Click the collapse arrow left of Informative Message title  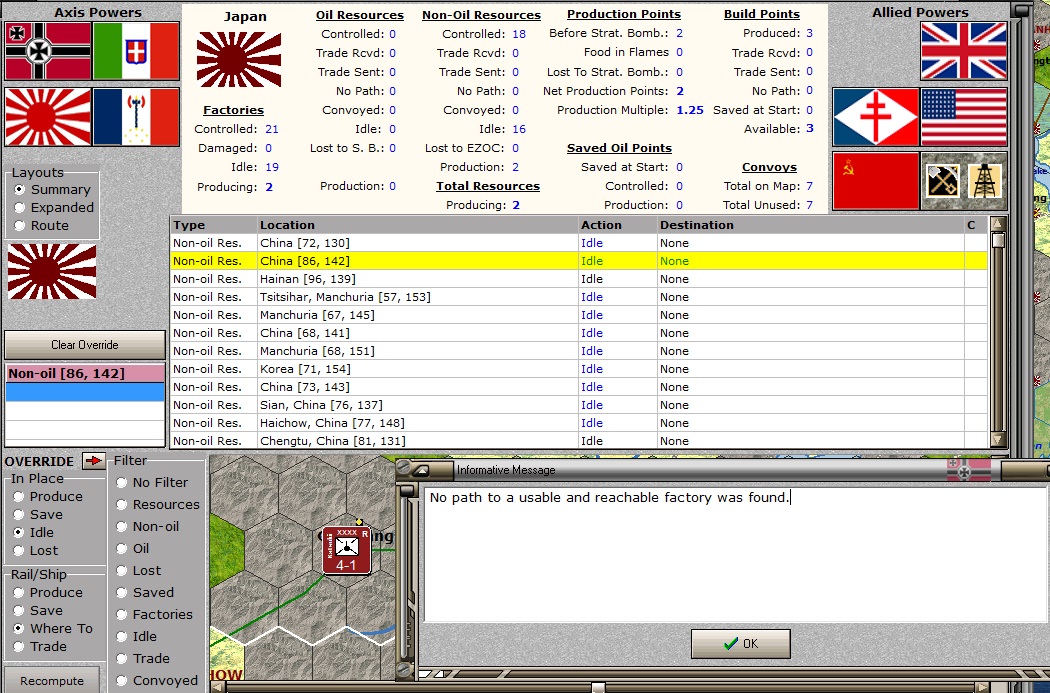pos(420,470)
